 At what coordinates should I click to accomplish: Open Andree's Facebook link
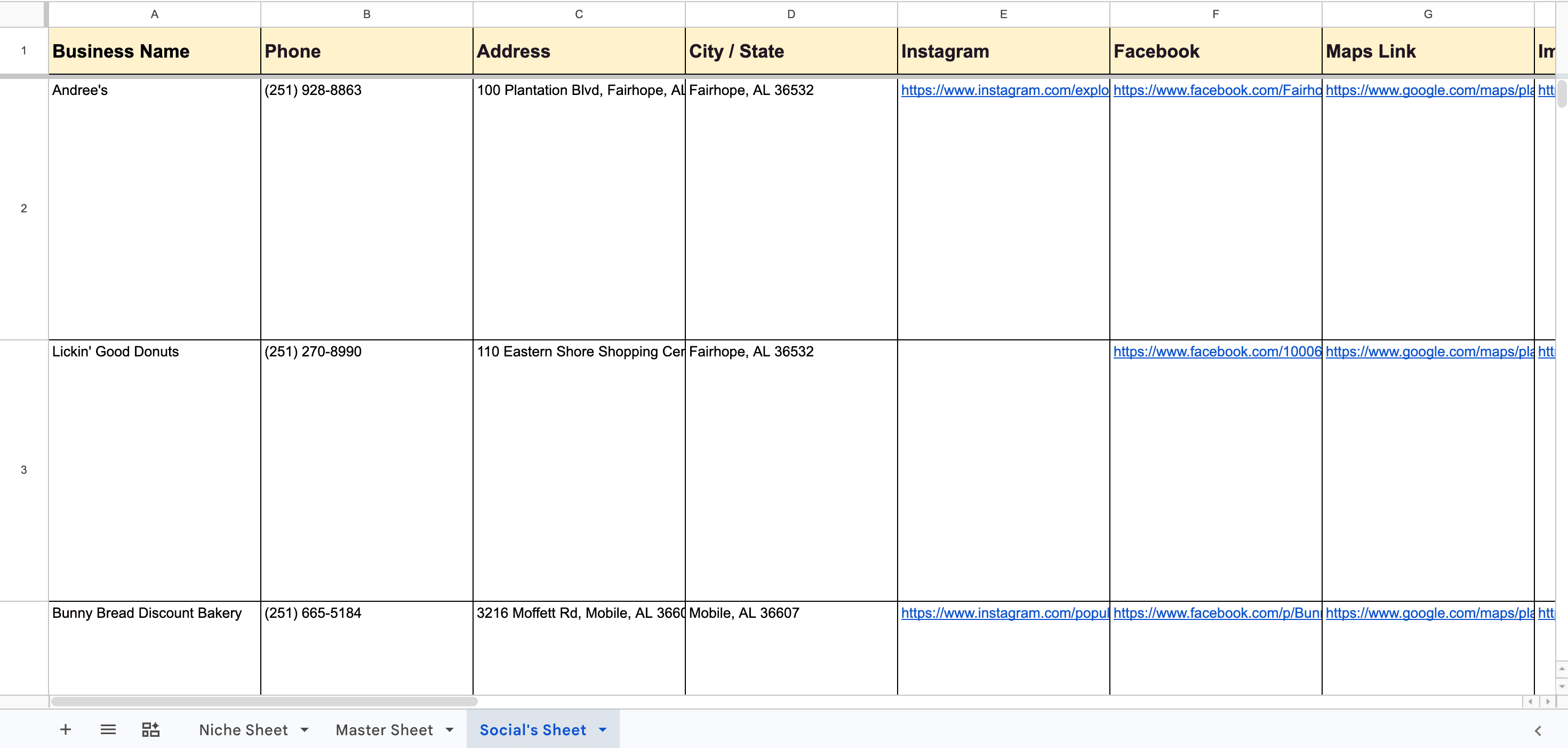click(1217, 90)
